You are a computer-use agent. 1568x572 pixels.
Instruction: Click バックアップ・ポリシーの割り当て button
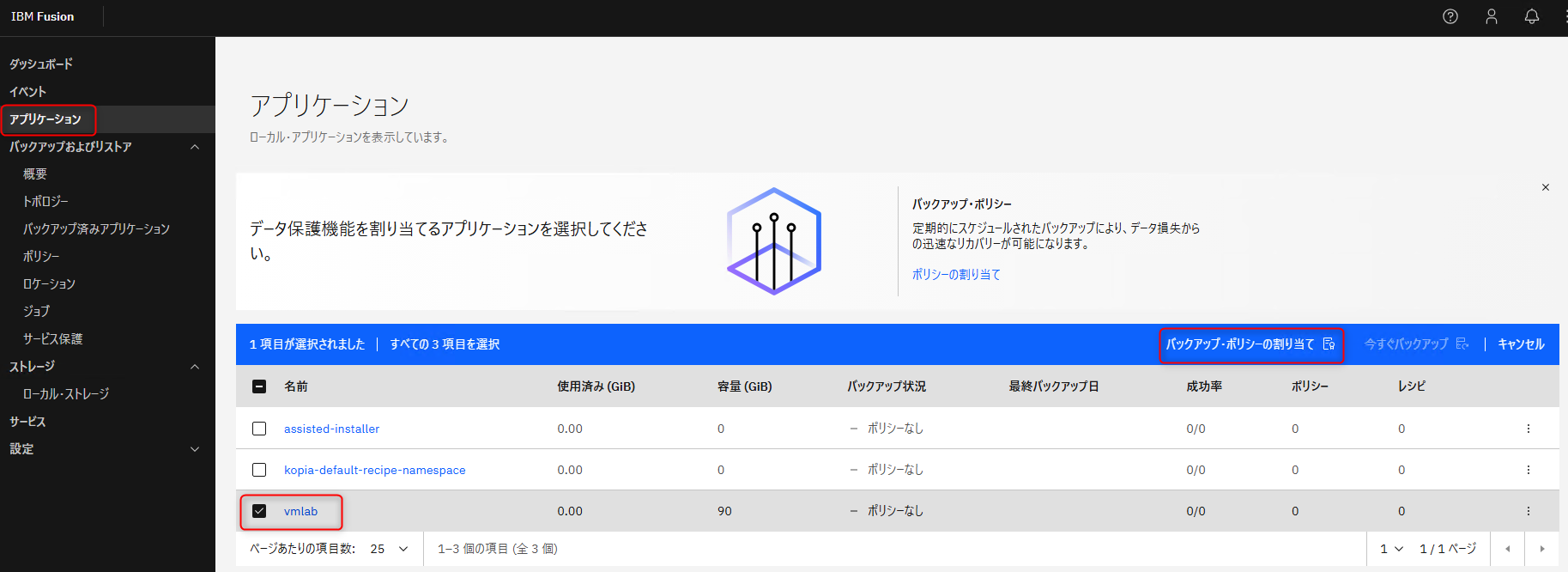pos(1250,344)
